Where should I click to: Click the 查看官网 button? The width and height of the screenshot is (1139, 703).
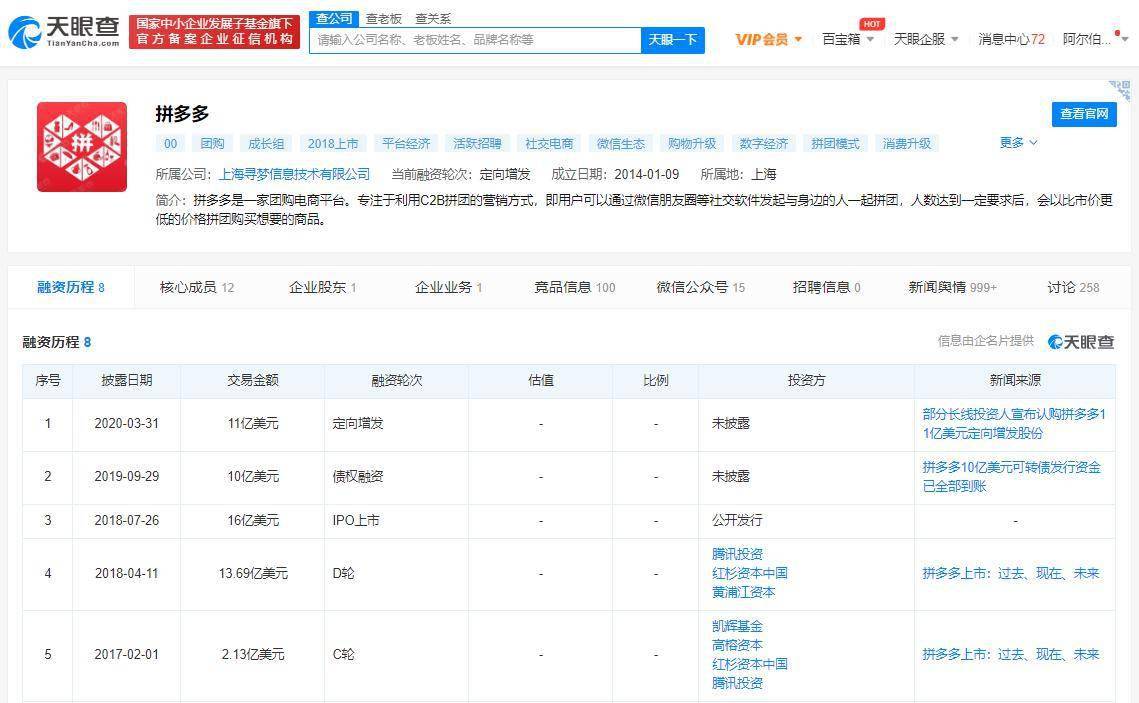(1084, 114)
